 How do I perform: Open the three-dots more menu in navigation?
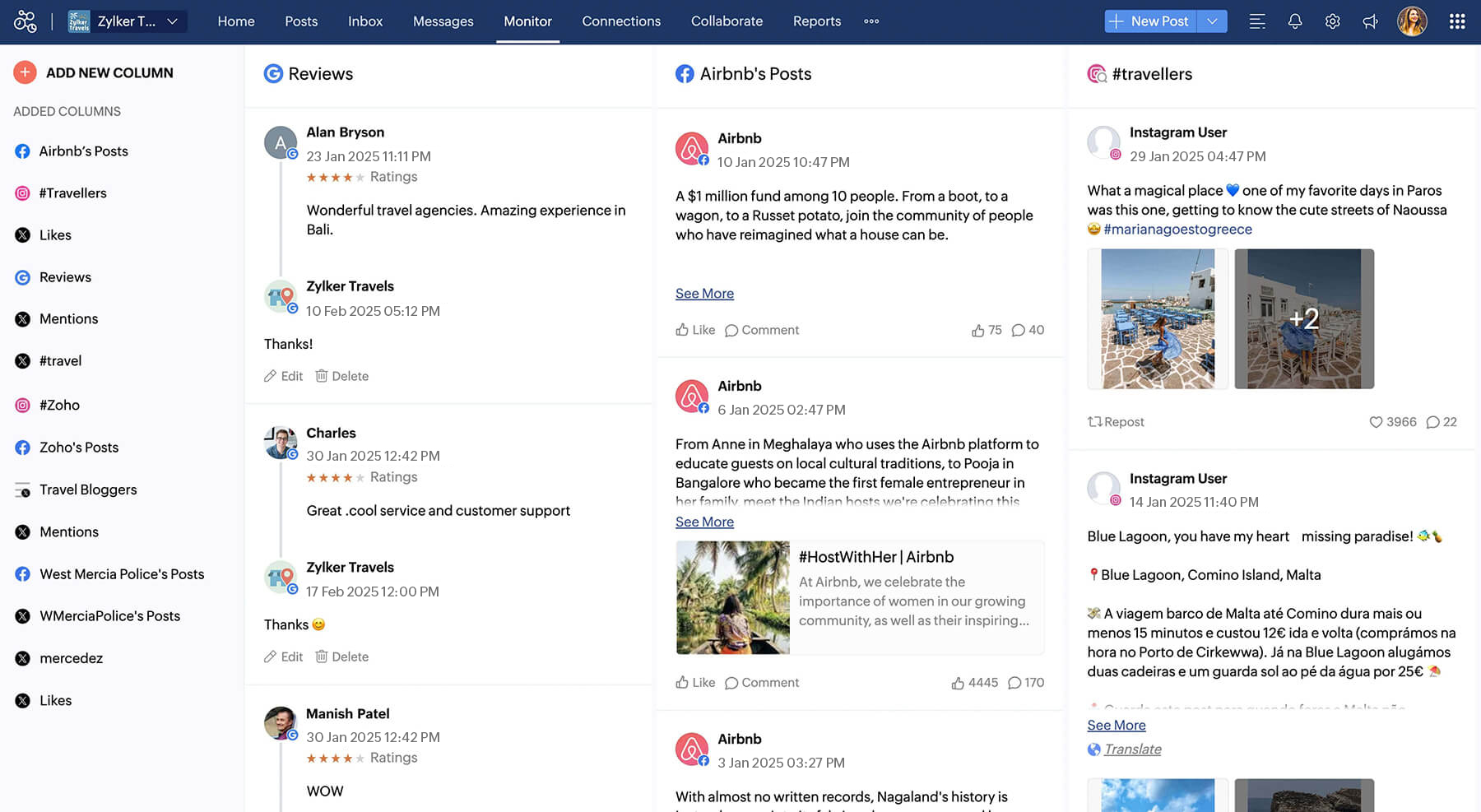[x=871, y=21]
